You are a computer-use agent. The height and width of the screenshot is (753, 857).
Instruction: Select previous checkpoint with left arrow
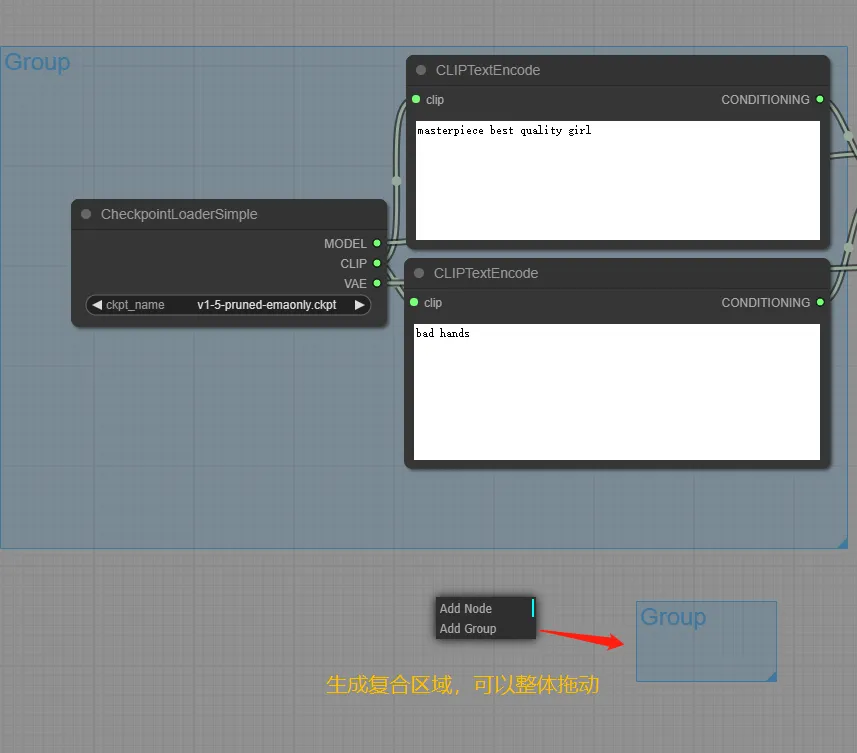97,305
